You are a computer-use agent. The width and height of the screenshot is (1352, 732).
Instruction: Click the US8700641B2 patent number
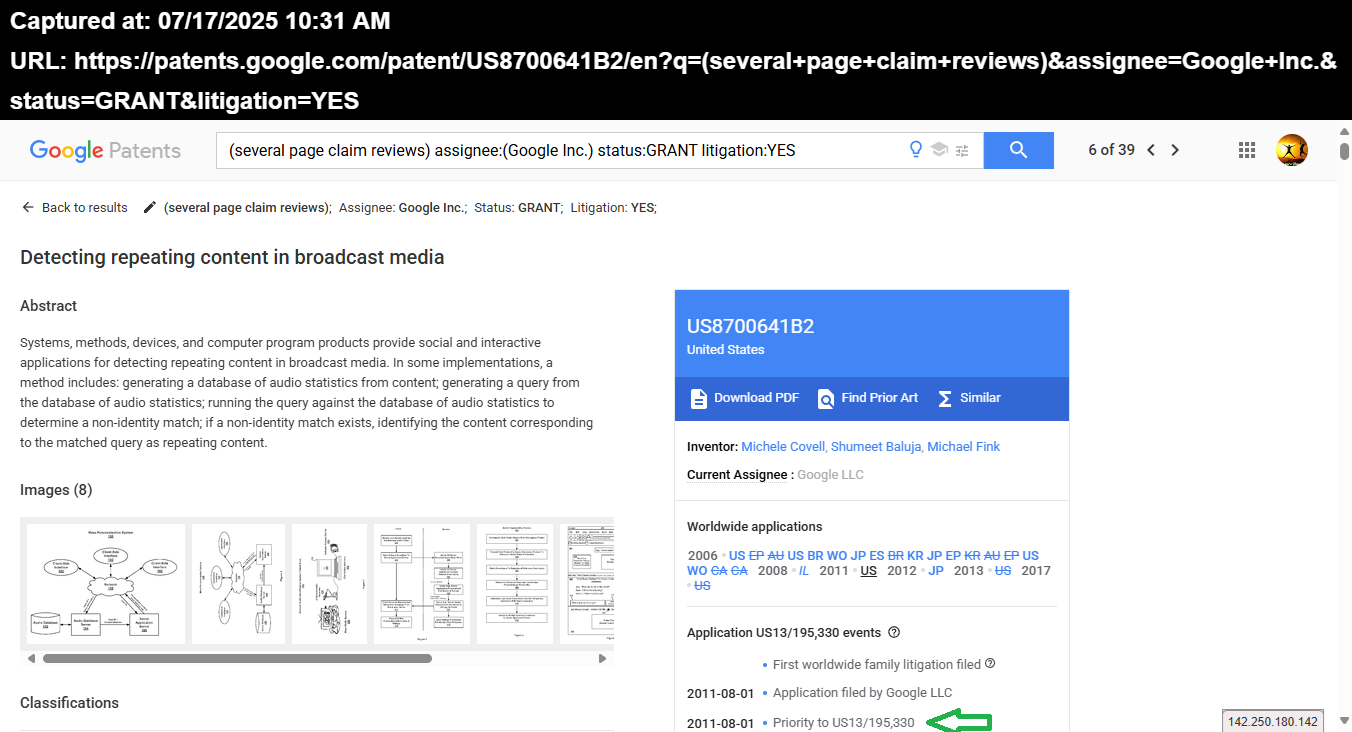pos(750,326)
